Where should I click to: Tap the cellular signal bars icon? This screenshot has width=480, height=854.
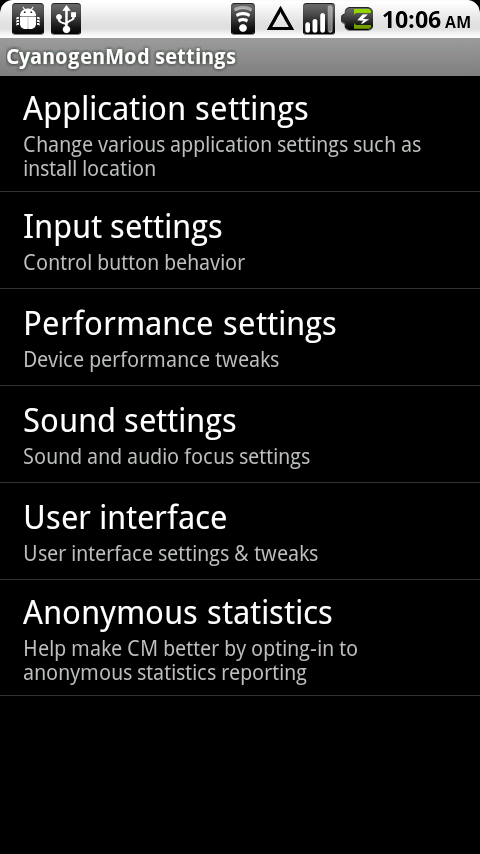pos(319,19)
